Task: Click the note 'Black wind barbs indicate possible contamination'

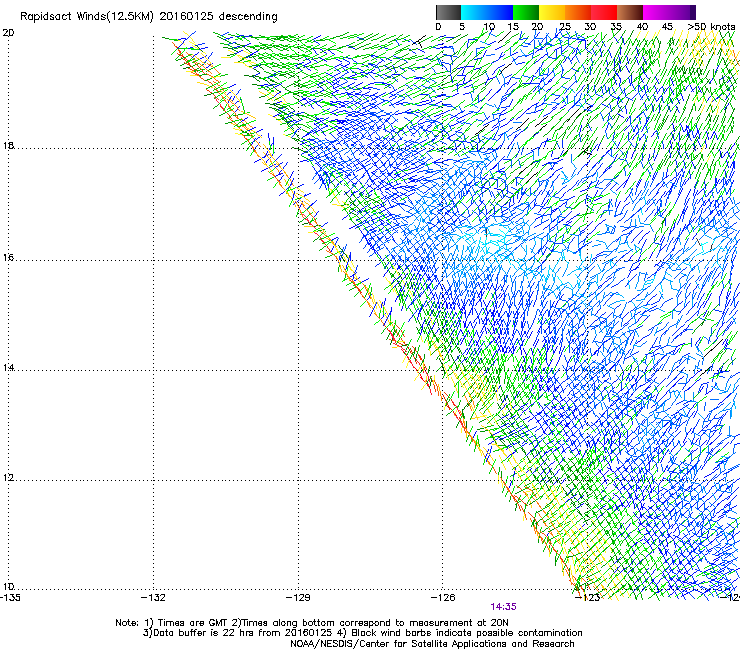Action: tap(467, 633)
